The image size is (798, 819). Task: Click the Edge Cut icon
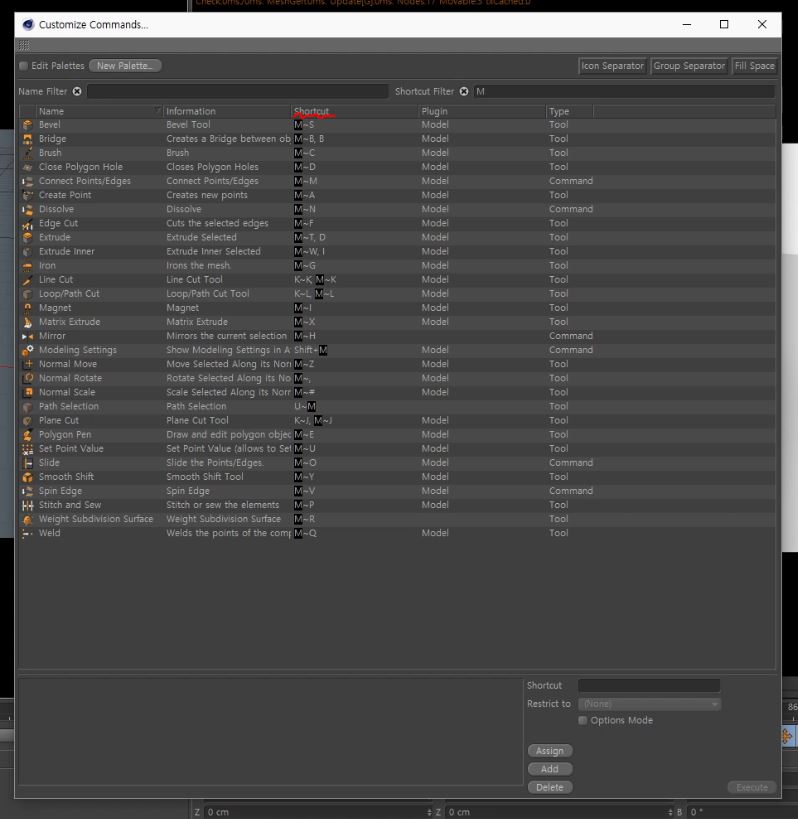pos(28,224)
